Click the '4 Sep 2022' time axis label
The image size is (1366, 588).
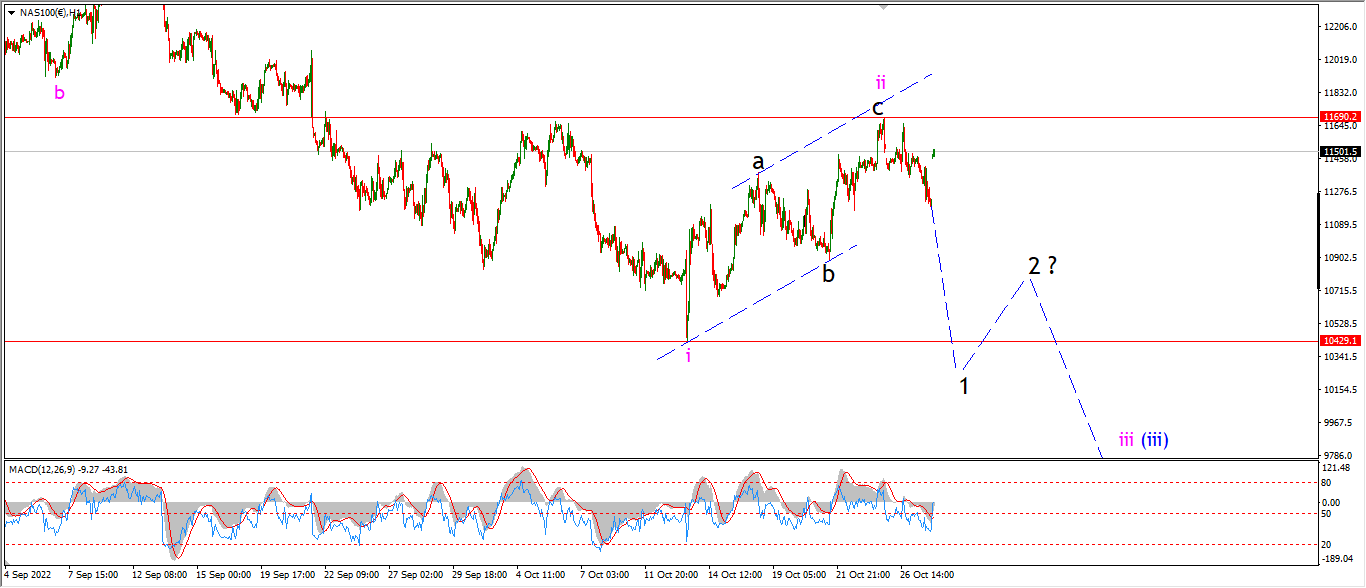[26, 576]
